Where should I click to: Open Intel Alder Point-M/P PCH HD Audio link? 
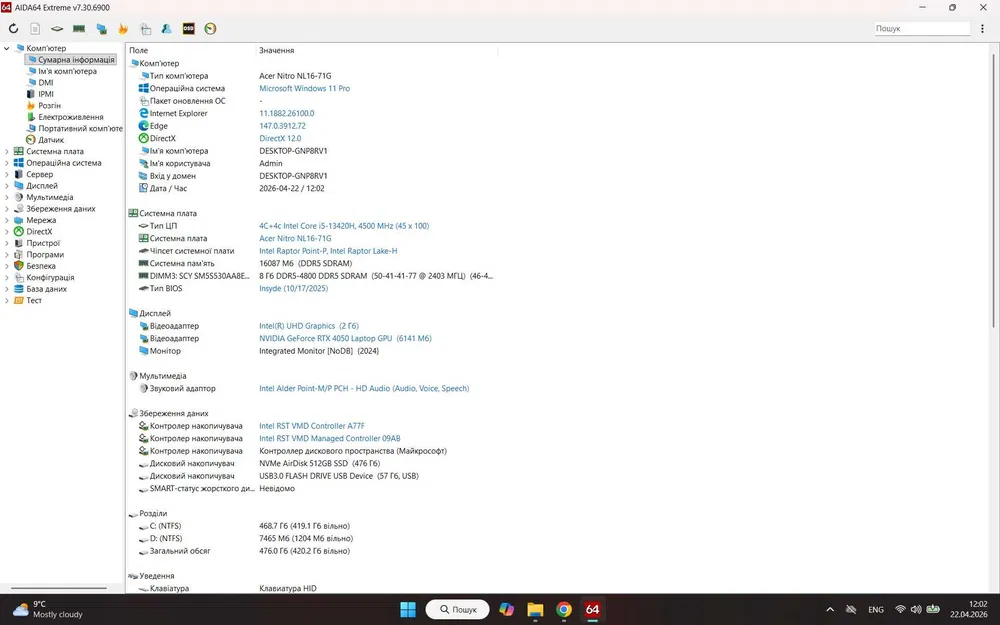coord(364,388)
